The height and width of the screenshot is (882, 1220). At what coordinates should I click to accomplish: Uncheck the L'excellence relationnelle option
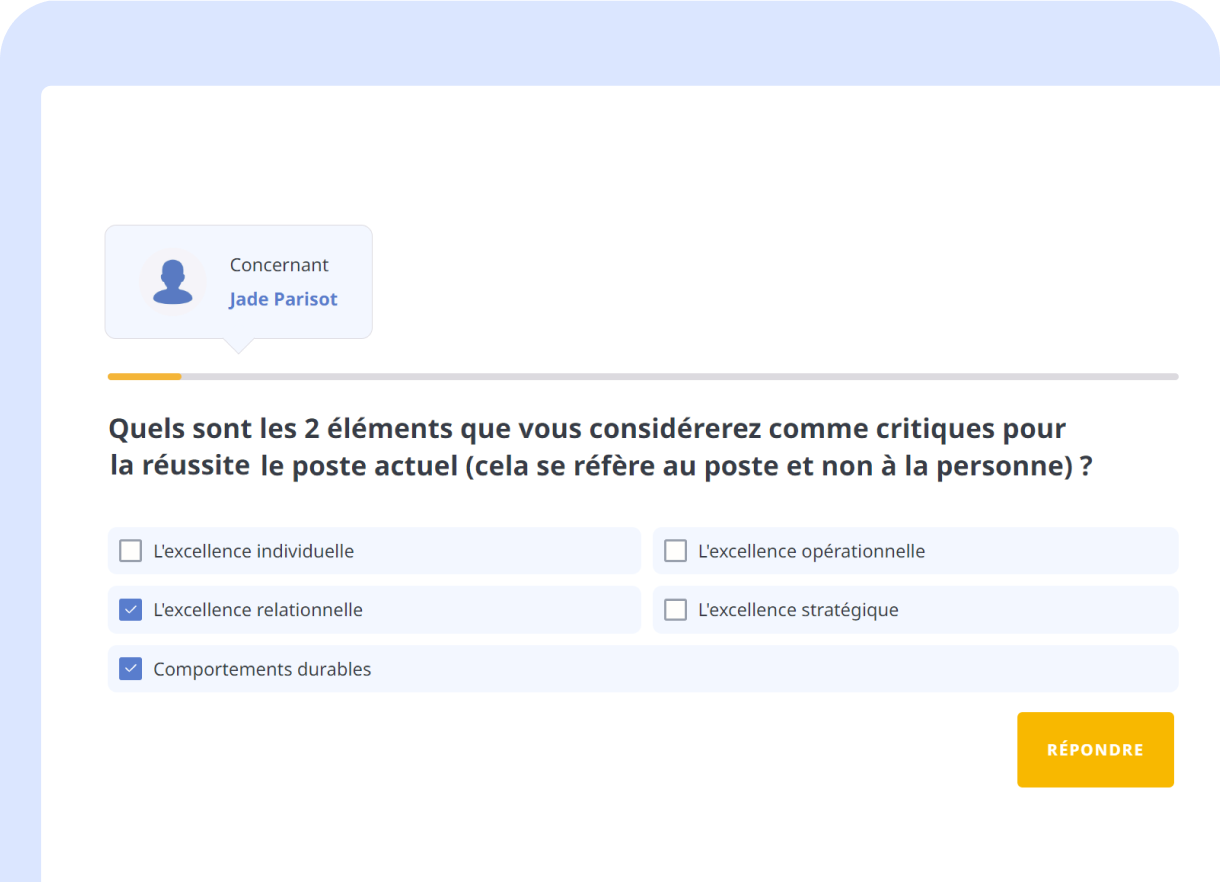130,609
